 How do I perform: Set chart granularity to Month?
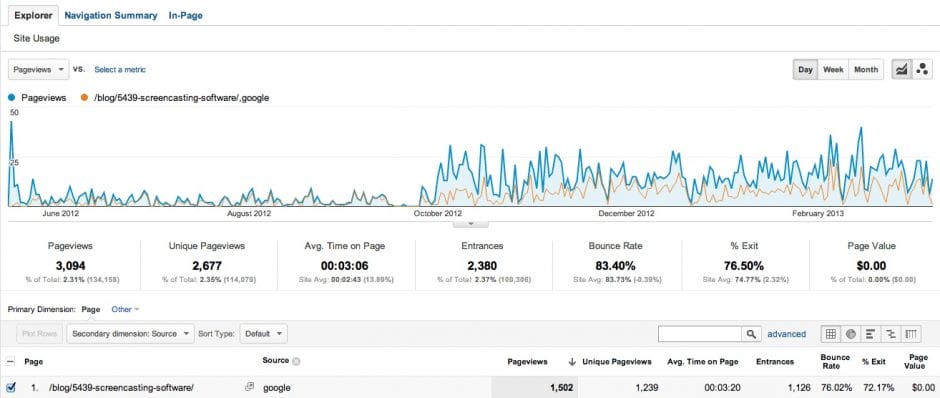pos(866,70)
